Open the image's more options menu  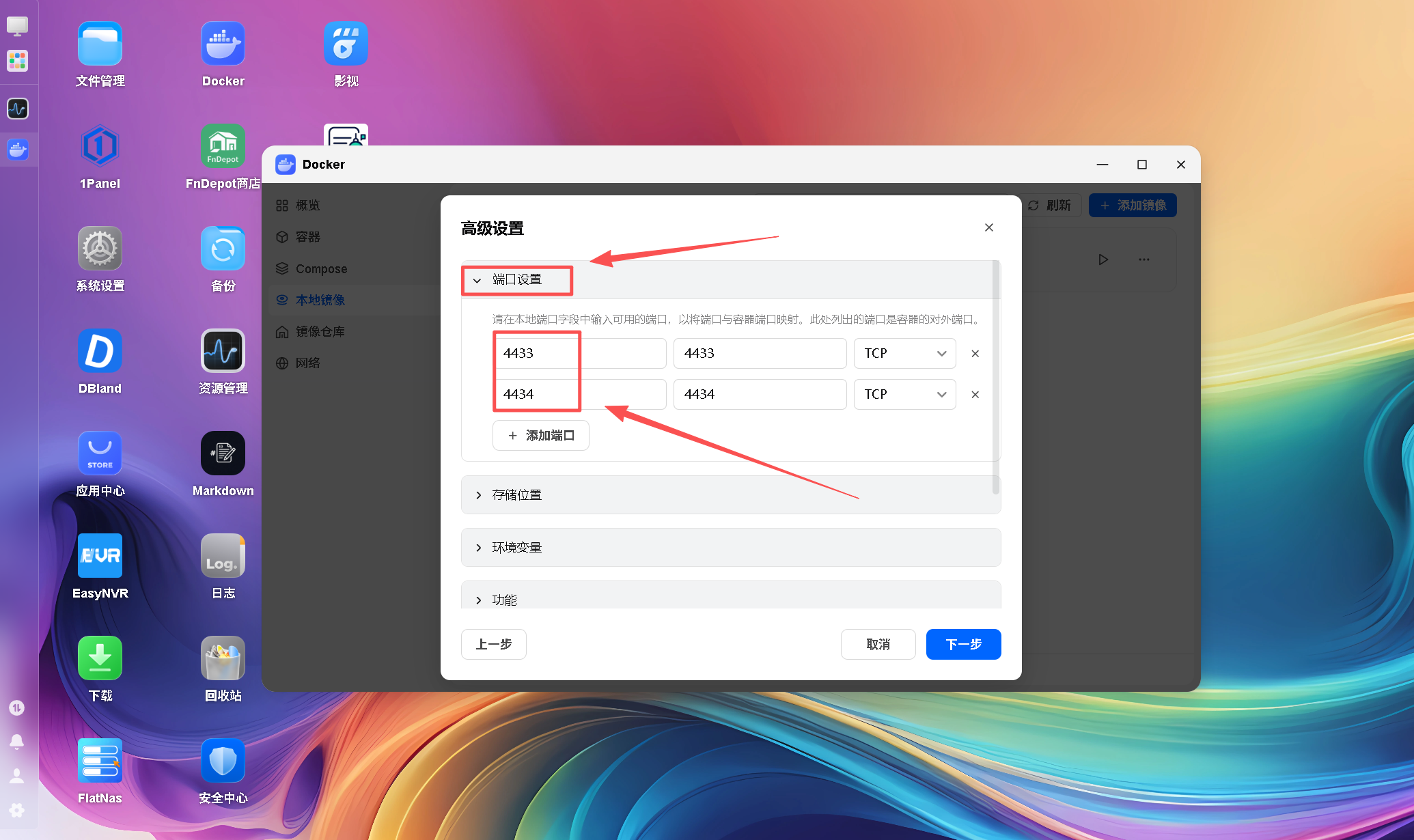click(x=1144, y=260)
